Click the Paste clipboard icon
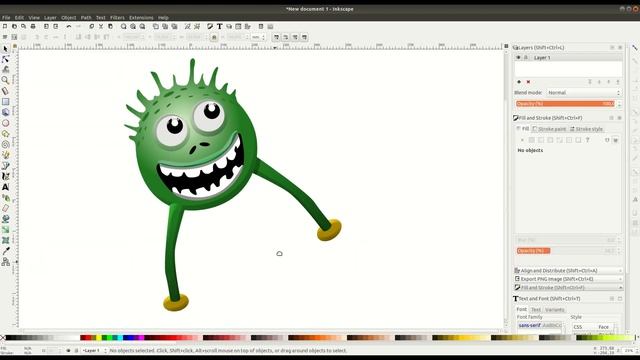This screenshot has width=640, height=360. 110,26
